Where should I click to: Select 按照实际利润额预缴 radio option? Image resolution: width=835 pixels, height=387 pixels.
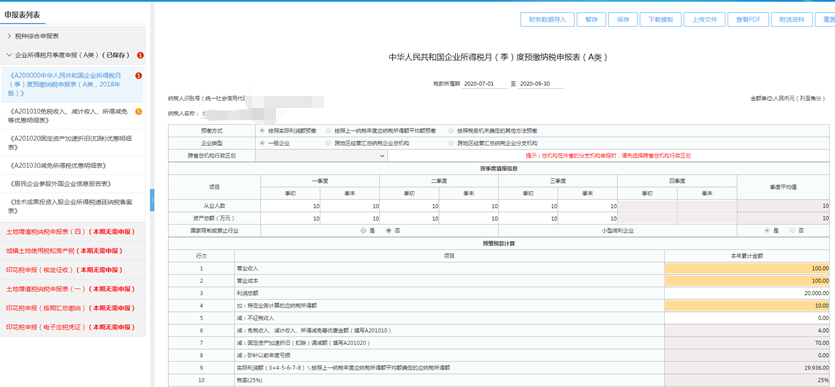point(262,130)
